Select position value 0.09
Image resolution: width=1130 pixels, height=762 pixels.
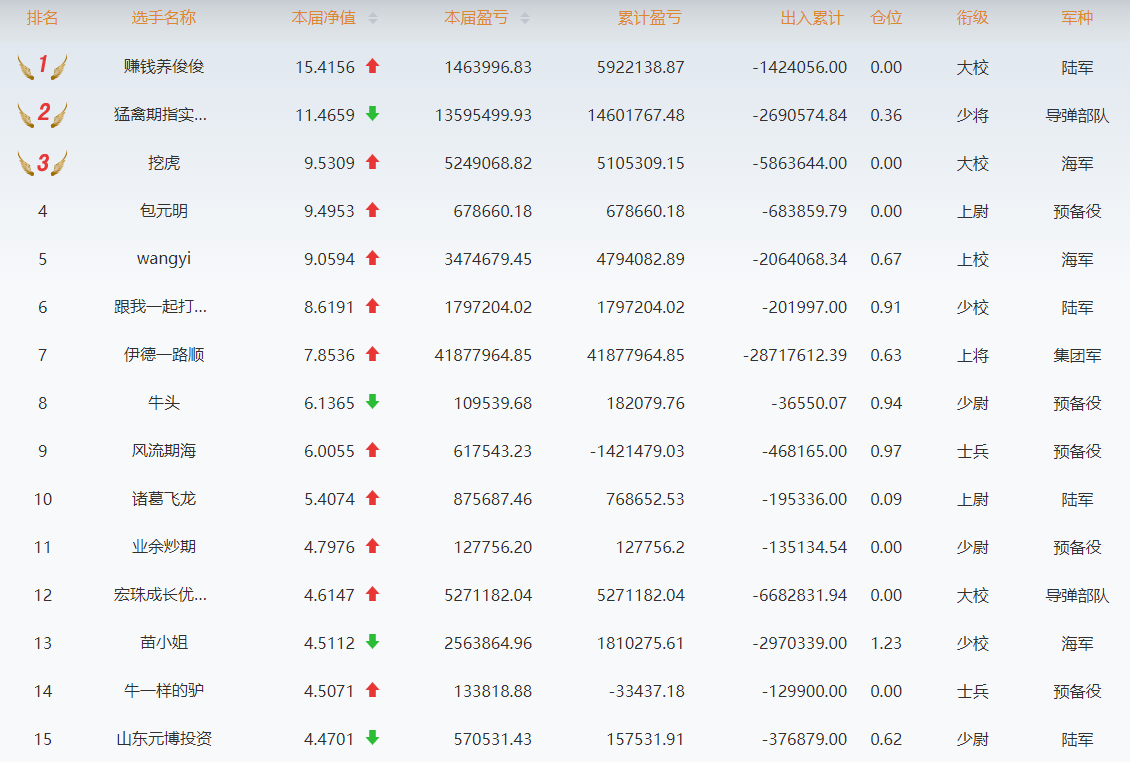point(886,499)
